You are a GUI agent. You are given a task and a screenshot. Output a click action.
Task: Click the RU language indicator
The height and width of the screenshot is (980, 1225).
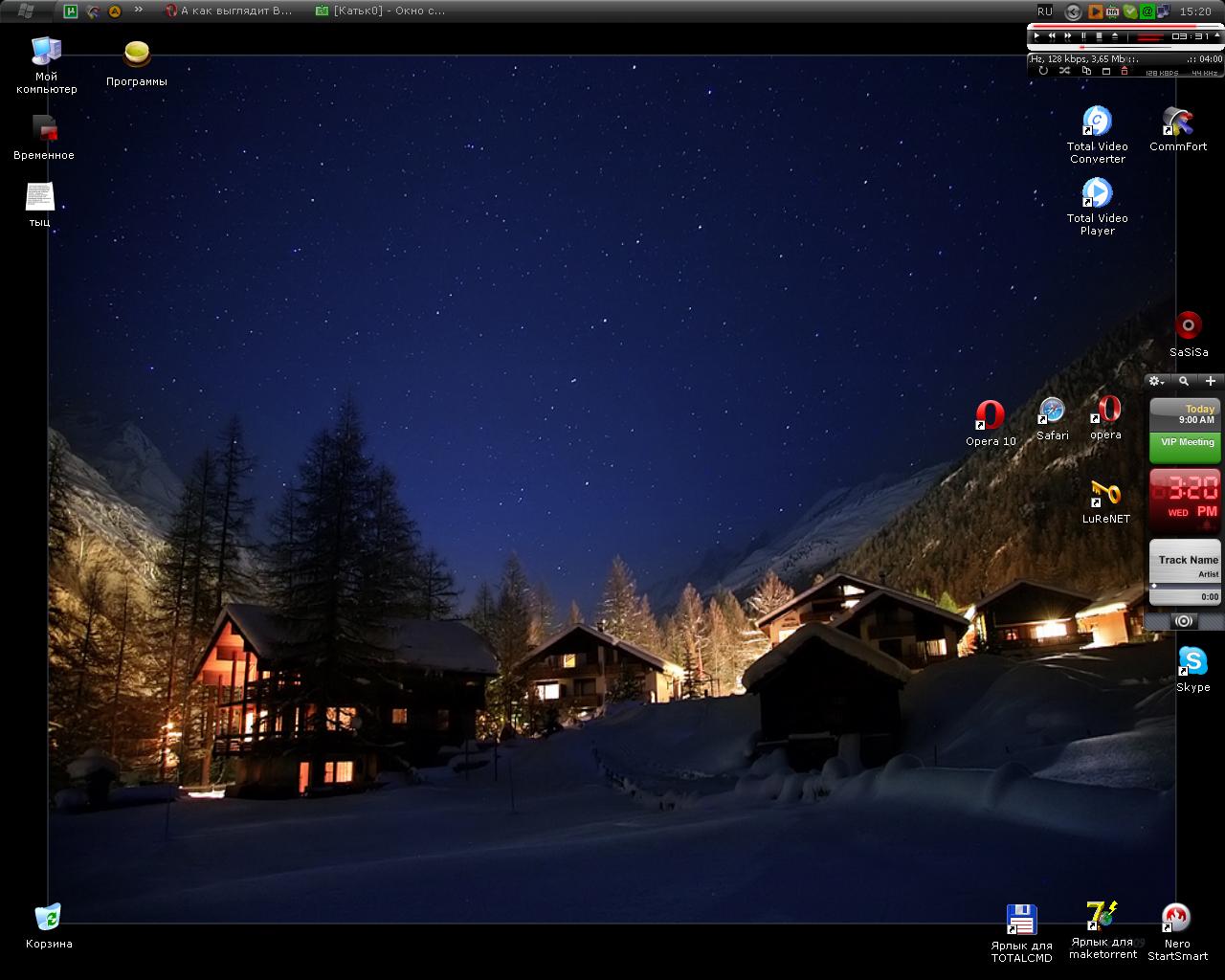coord(1044,11)
